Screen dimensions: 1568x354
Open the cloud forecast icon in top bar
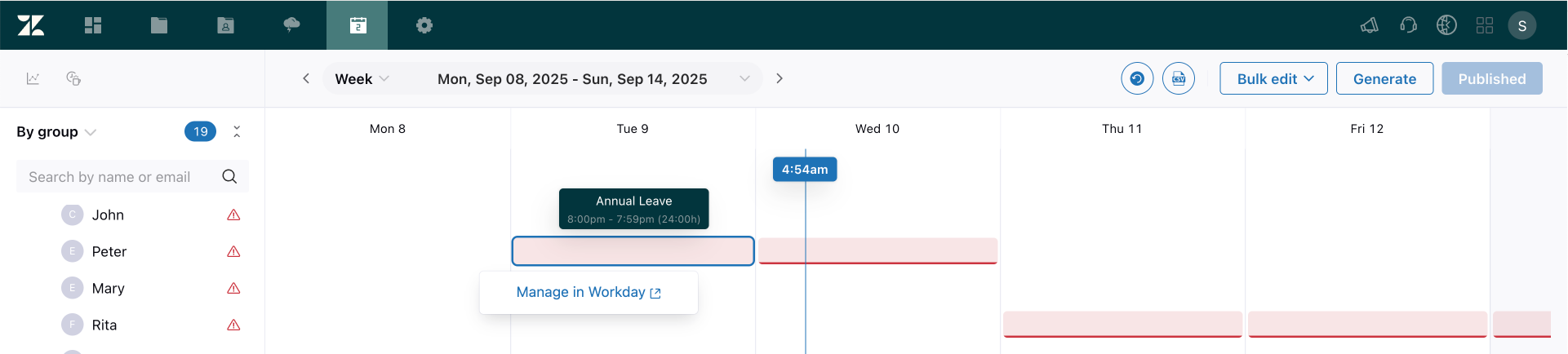pos(291,25)
